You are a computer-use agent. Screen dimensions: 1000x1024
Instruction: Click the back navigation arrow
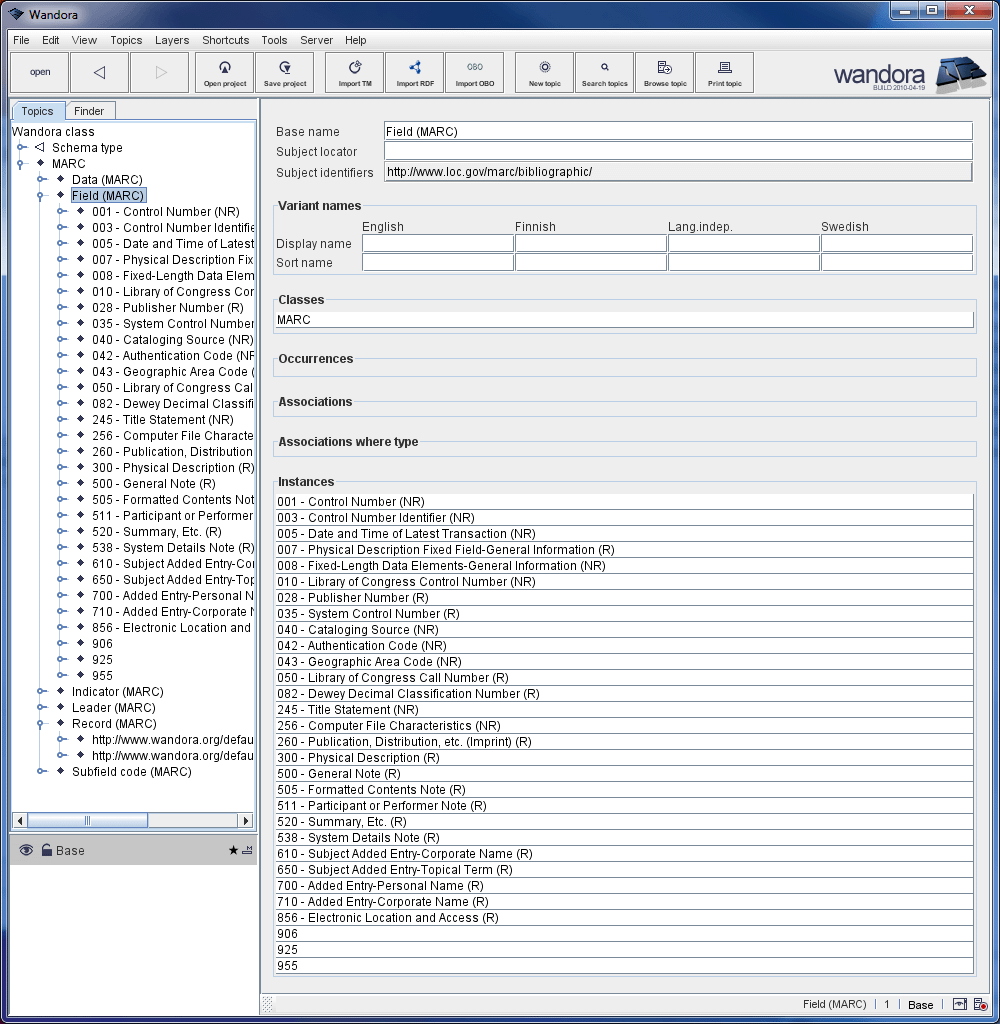(99, 72)
